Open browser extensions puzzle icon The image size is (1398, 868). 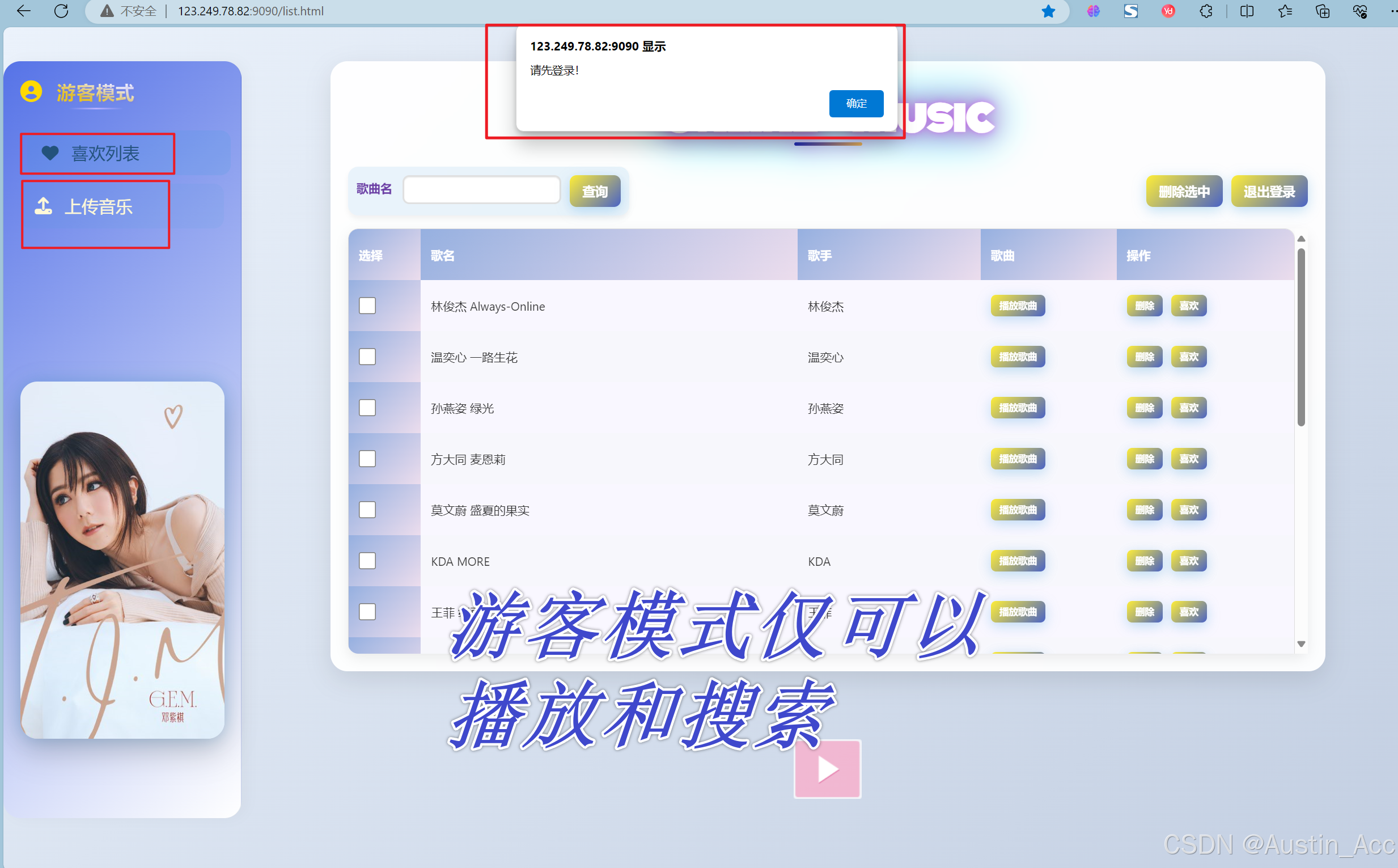coord(1205,11)
